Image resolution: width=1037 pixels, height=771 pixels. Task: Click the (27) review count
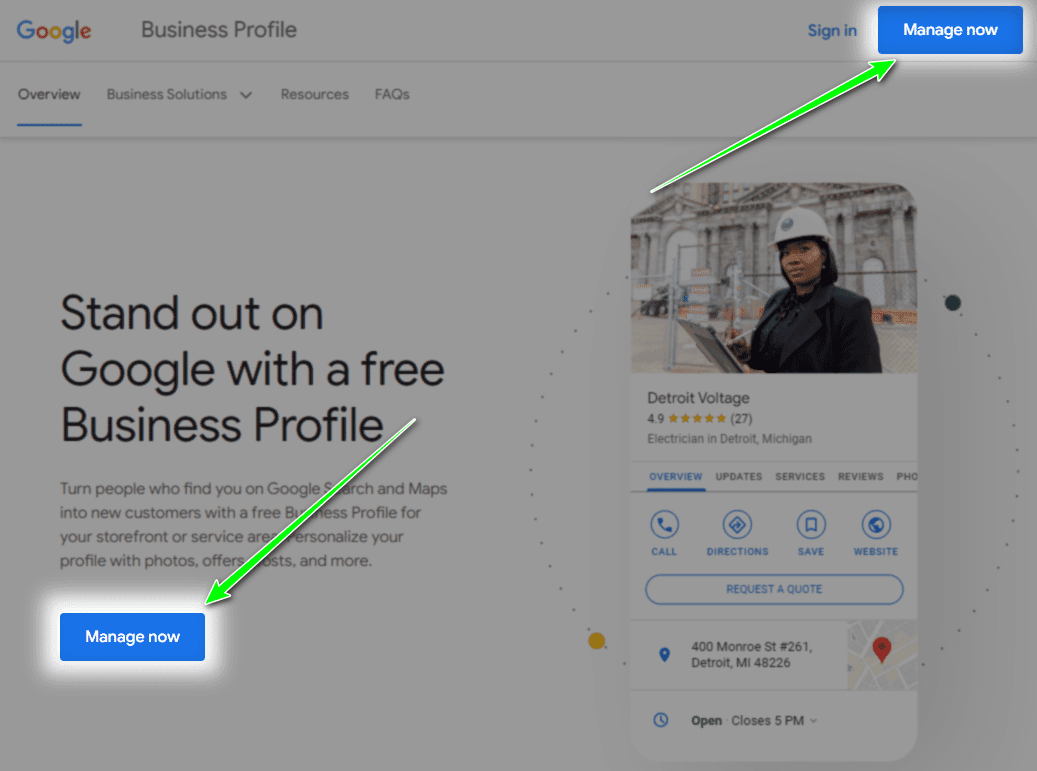[741, 419]
